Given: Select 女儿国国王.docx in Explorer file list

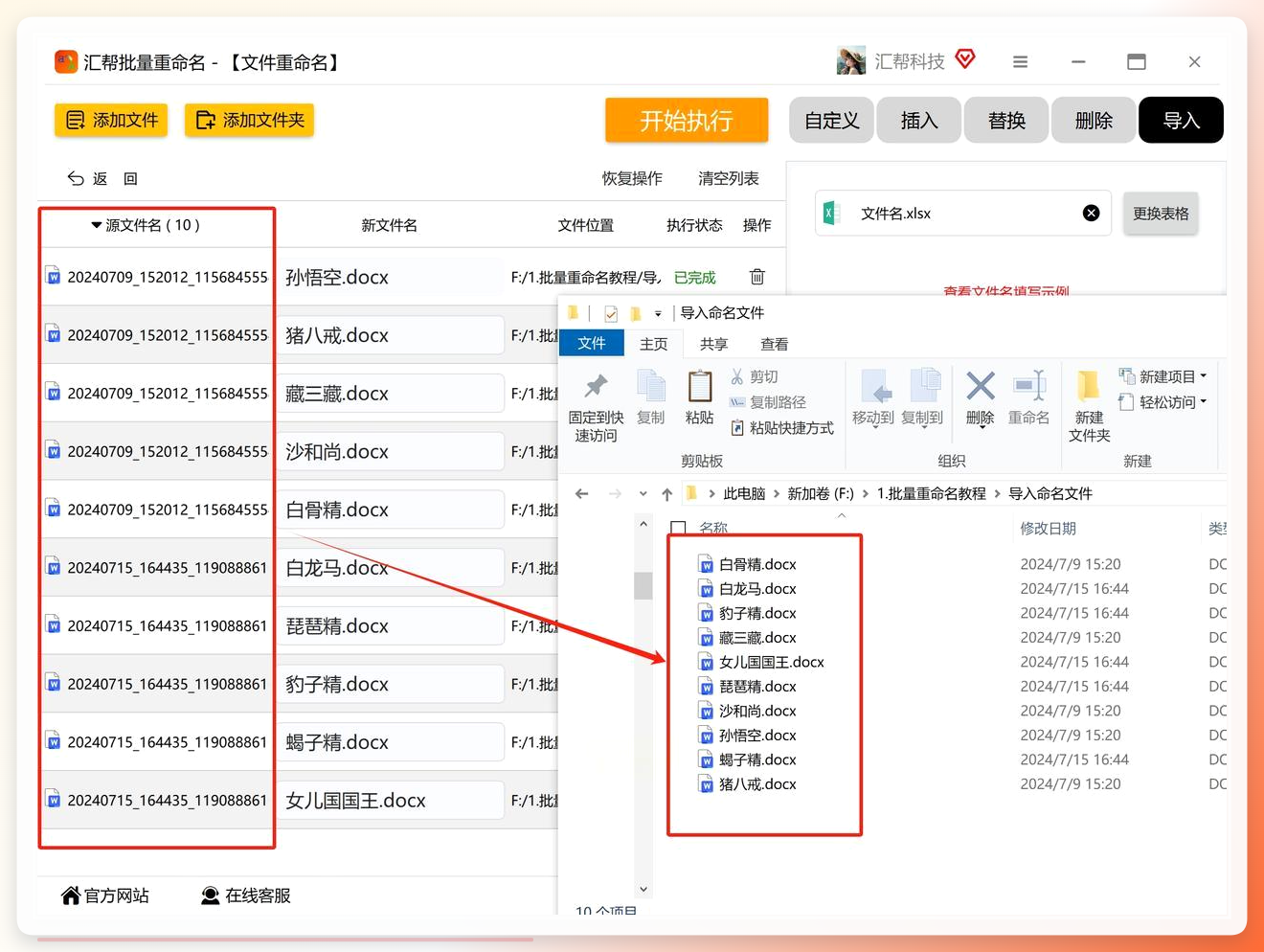Looking at the screenshot, I should point(761,662).
